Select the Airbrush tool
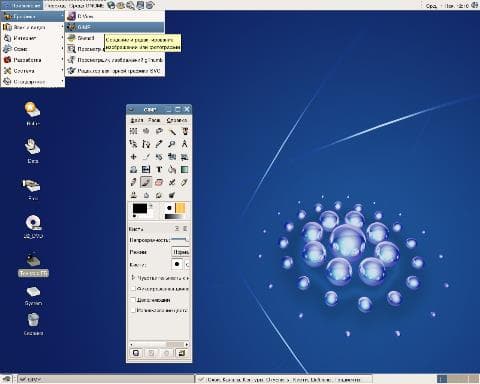The image size is (480, 384). (x=172, y=182)
